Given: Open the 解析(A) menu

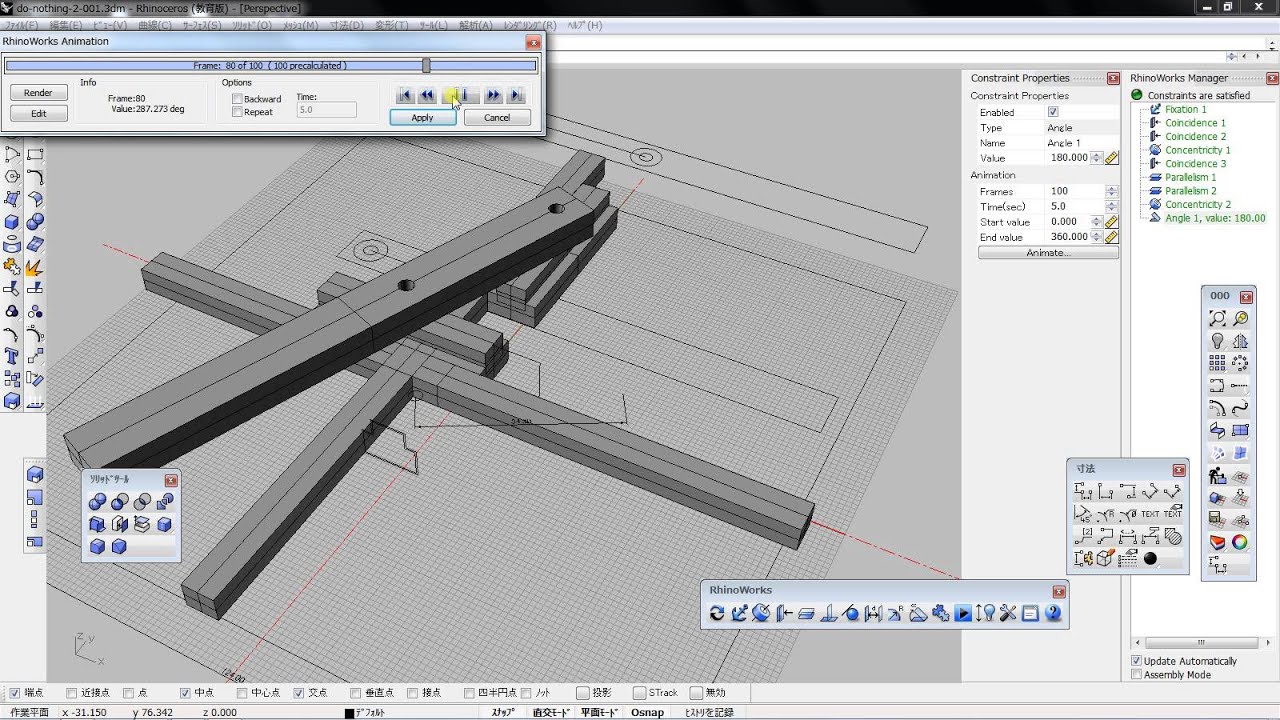Looking at the screenshot, I should [x=475, y=25].
